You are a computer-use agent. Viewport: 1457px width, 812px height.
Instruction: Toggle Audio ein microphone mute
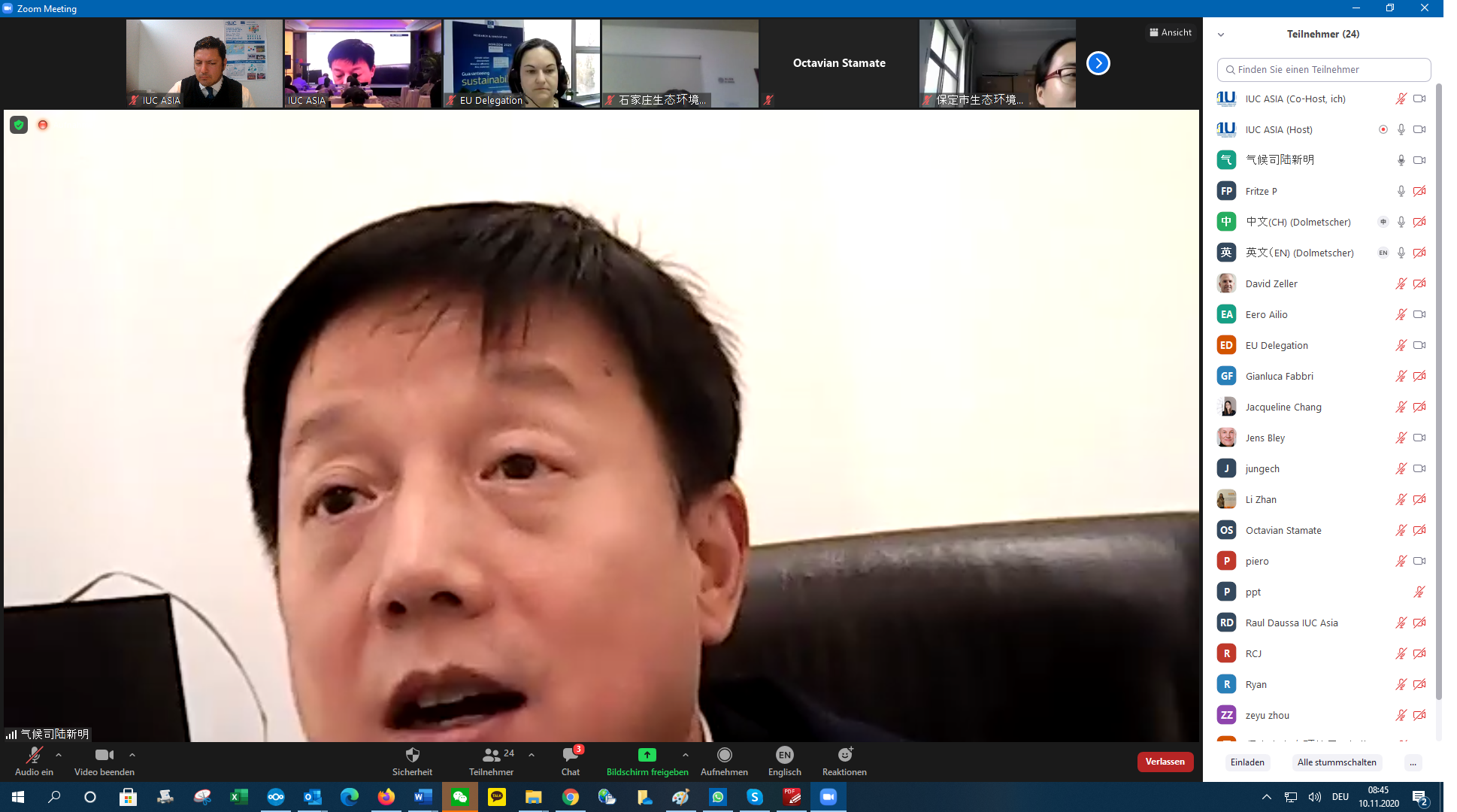coord(34,755)
